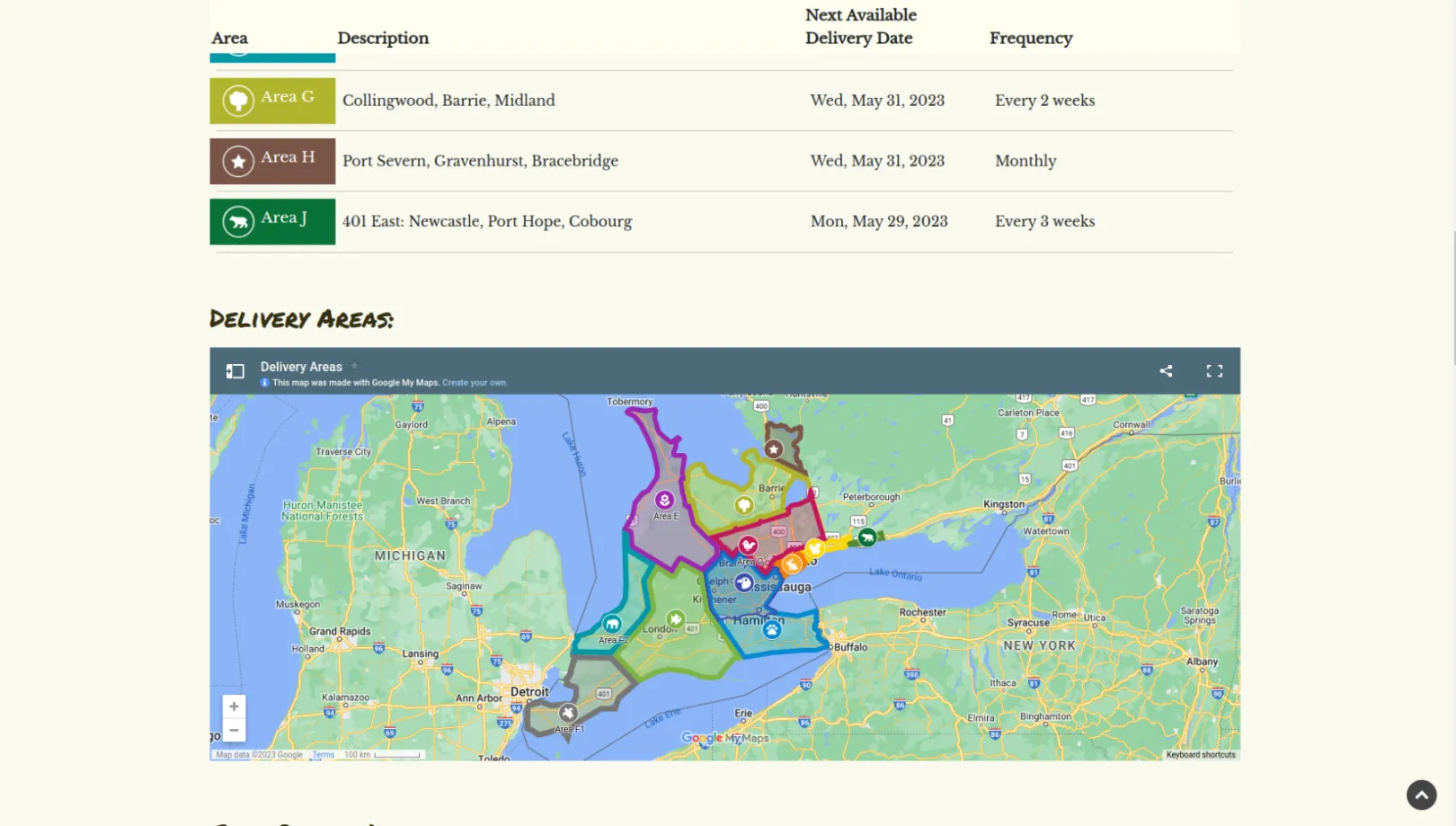
Task: Select the blue paw print marker near Hamilton
Action: pos(772,629)
